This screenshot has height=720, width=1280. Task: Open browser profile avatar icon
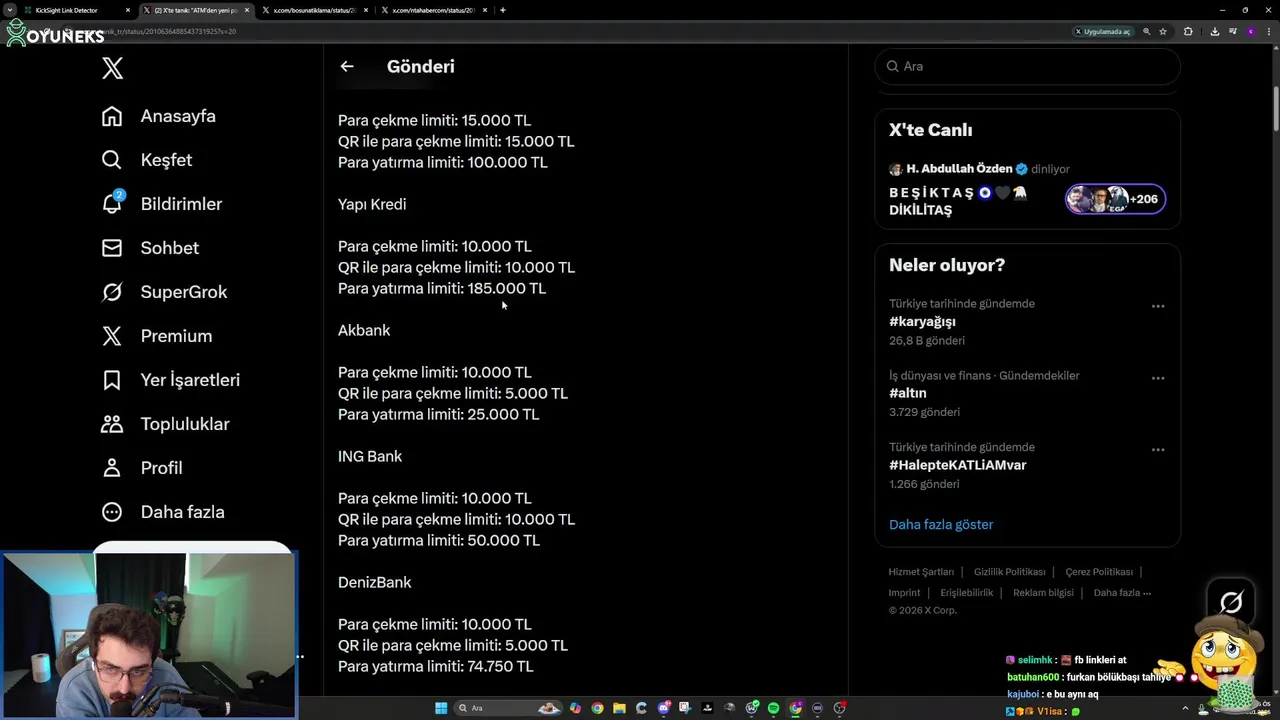[x=1251, y=31]
